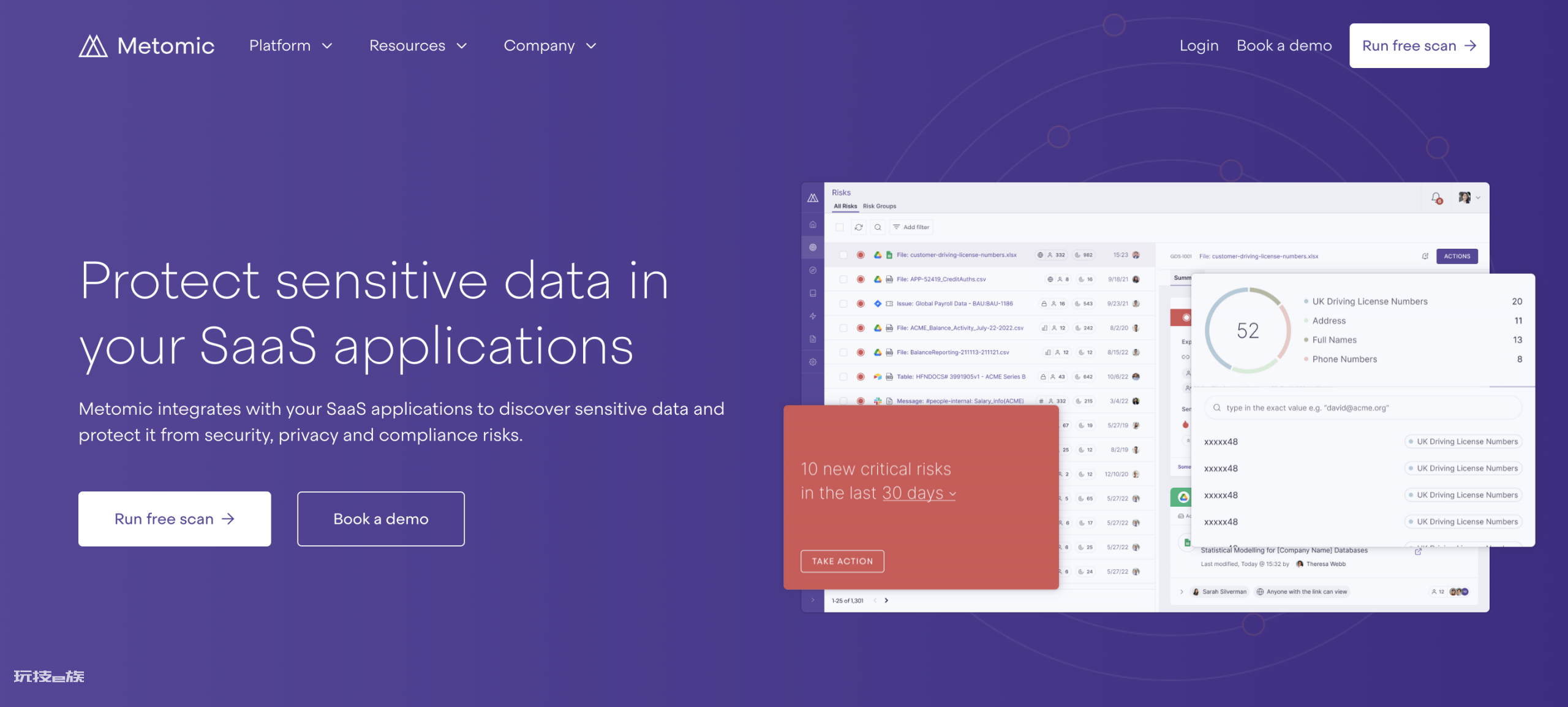Click the external link icon beside Statistical Modelling
This screenshot has height=707, width=1568.
[x=1418, y=551]
